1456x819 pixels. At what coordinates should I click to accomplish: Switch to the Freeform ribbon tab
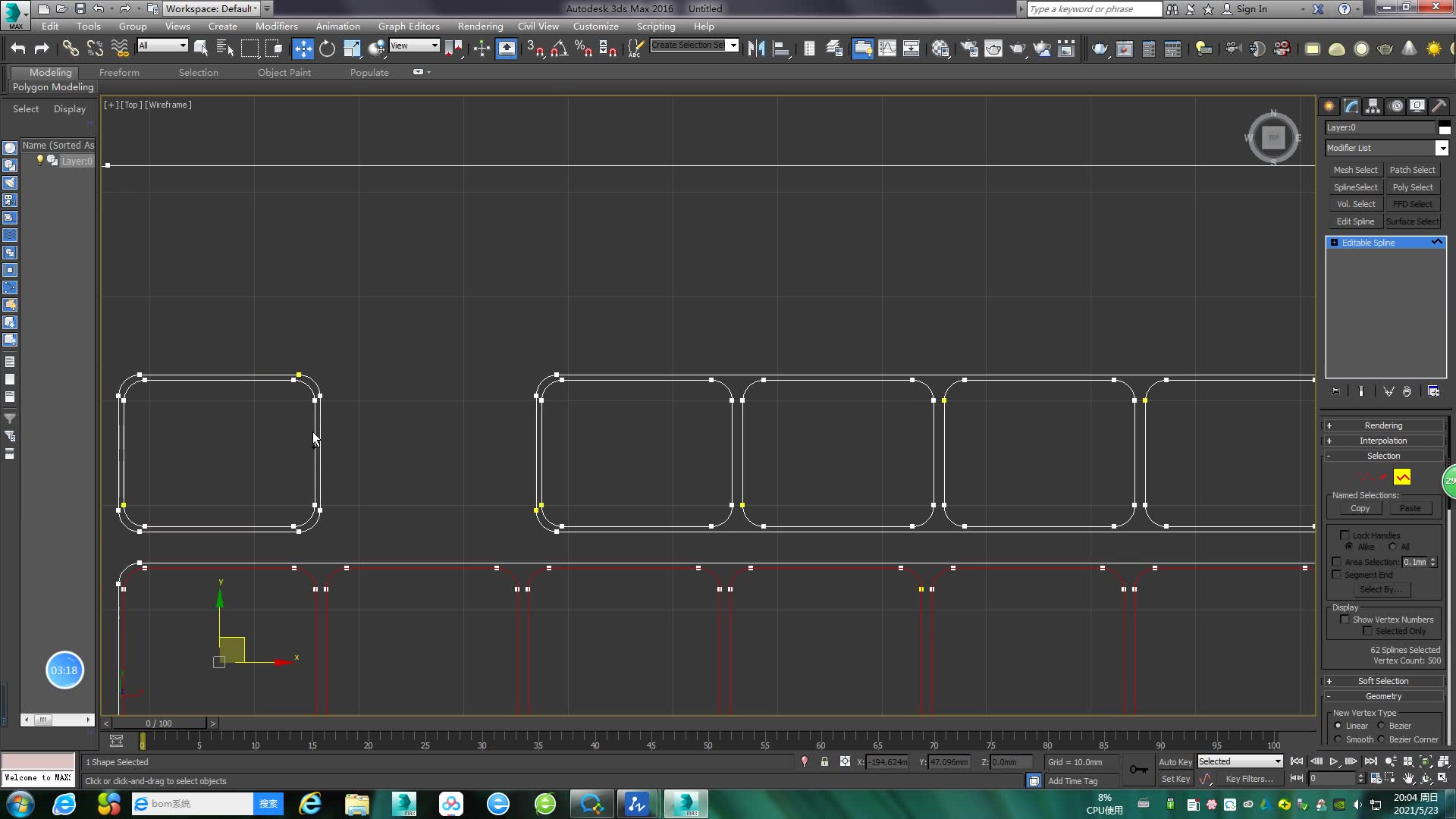pyautogui.click(x=119, y=72)
